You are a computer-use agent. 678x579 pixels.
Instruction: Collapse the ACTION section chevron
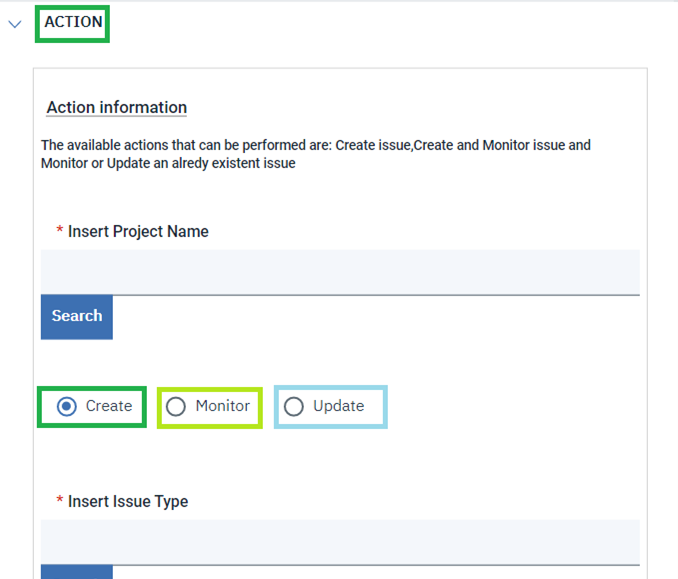tap(15, 23)
